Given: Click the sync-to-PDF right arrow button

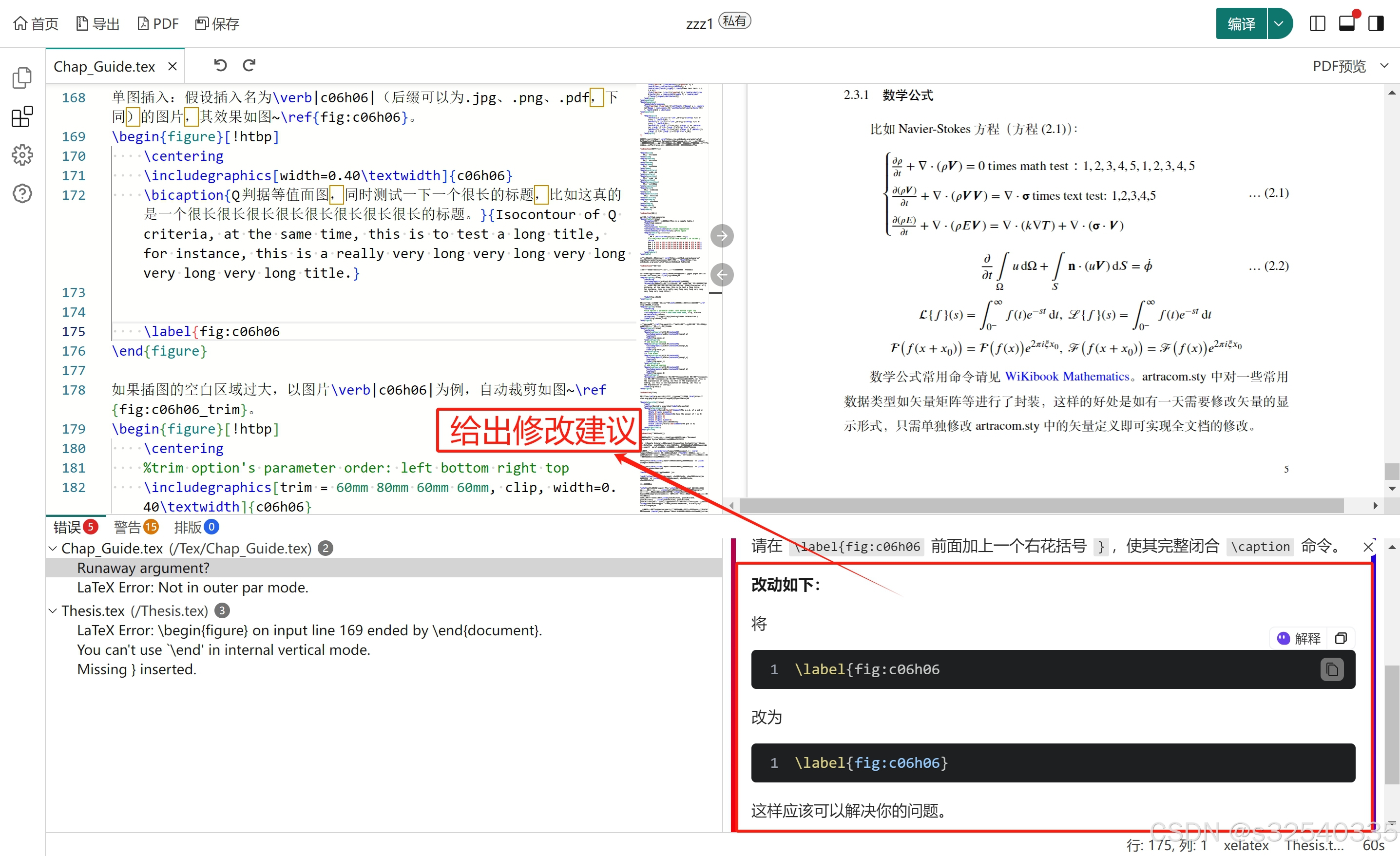Looking at the screenshot, I should (x=722, y=236).
